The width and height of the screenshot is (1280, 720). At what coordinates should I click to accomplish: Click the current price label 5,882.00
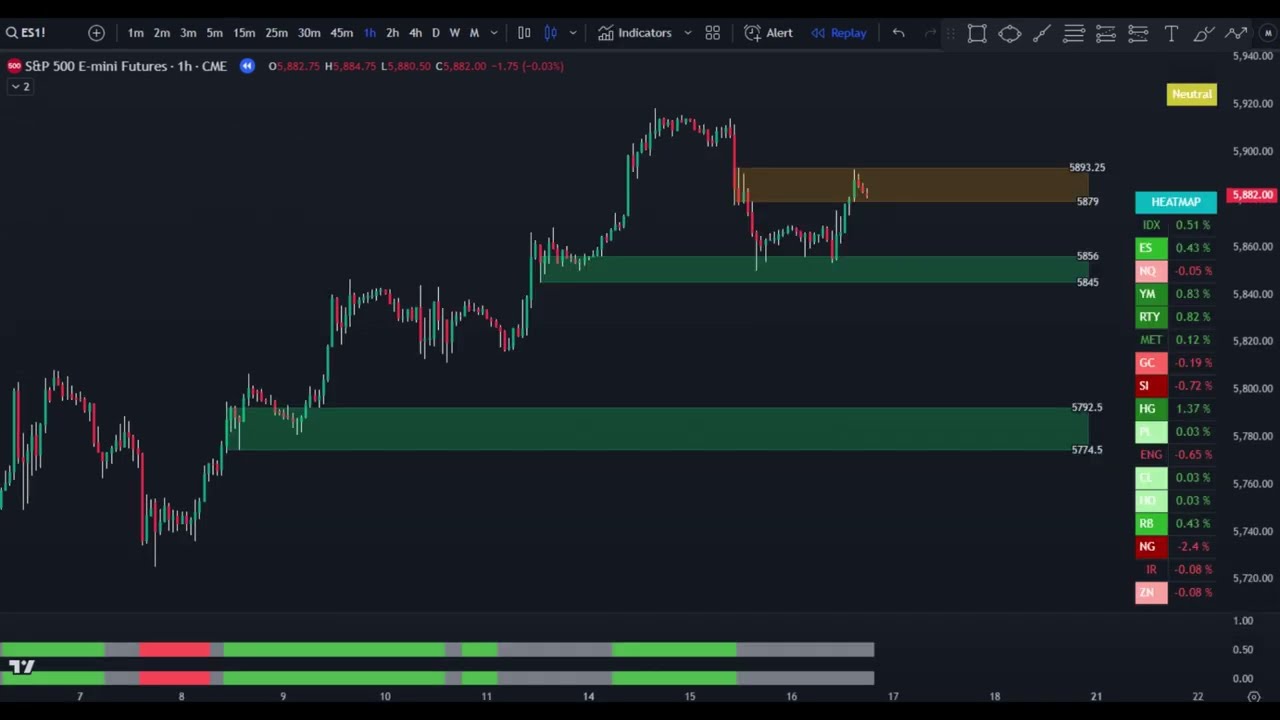1252,195
